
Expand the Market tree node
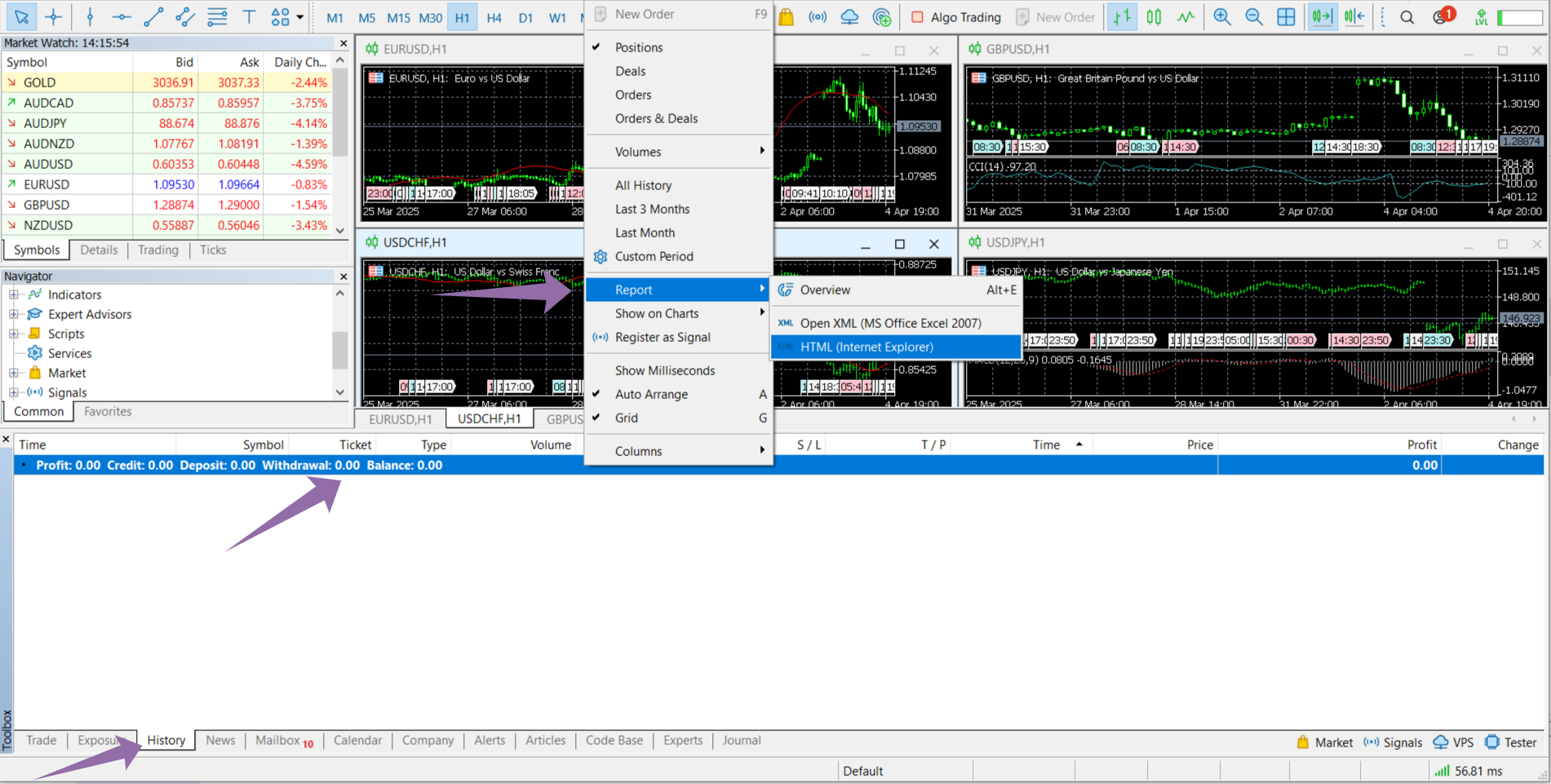pyautogui.click(x=13, y=373)
